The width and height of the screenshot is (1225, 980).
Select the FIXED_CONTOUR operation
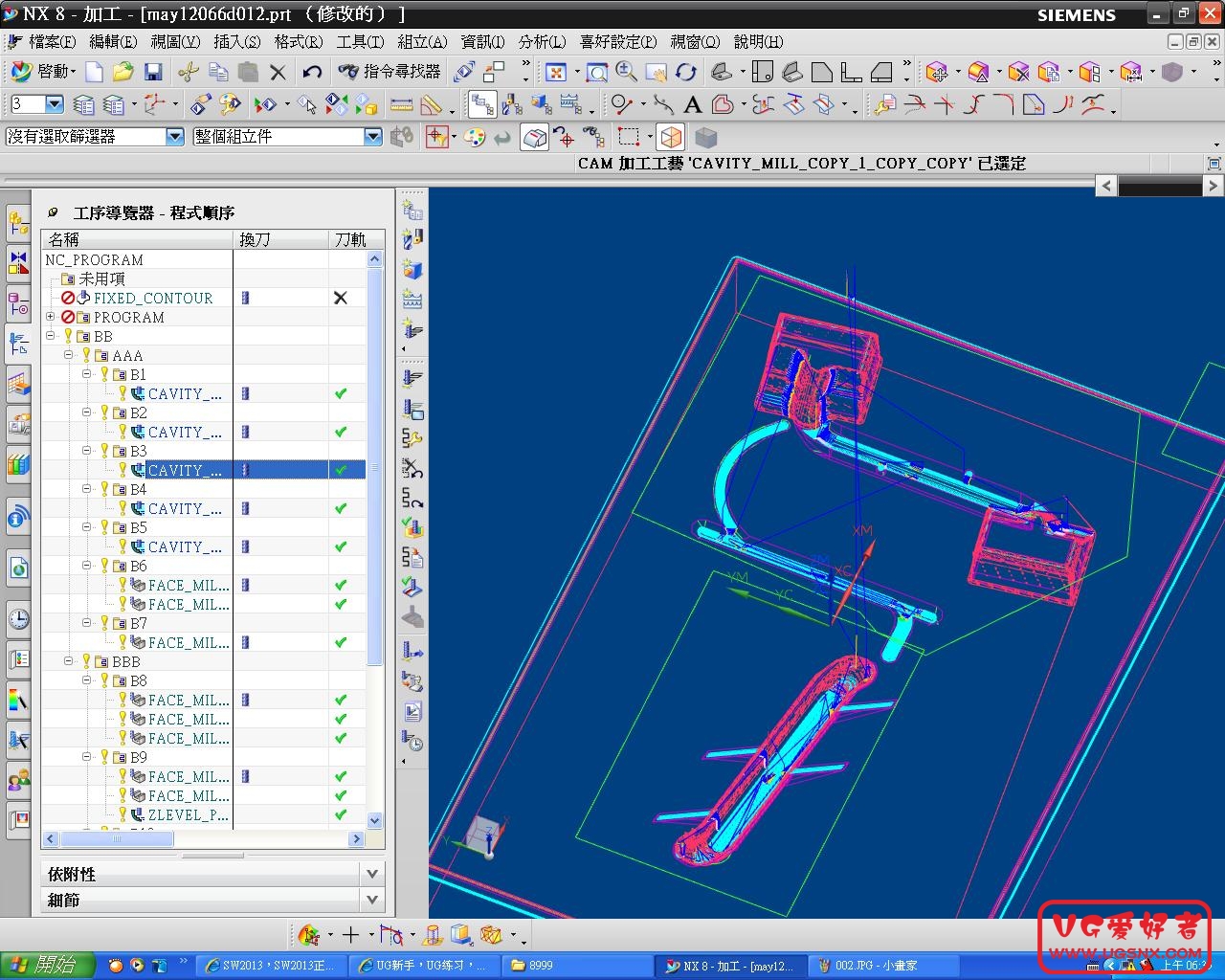click(x=153, y=298)
